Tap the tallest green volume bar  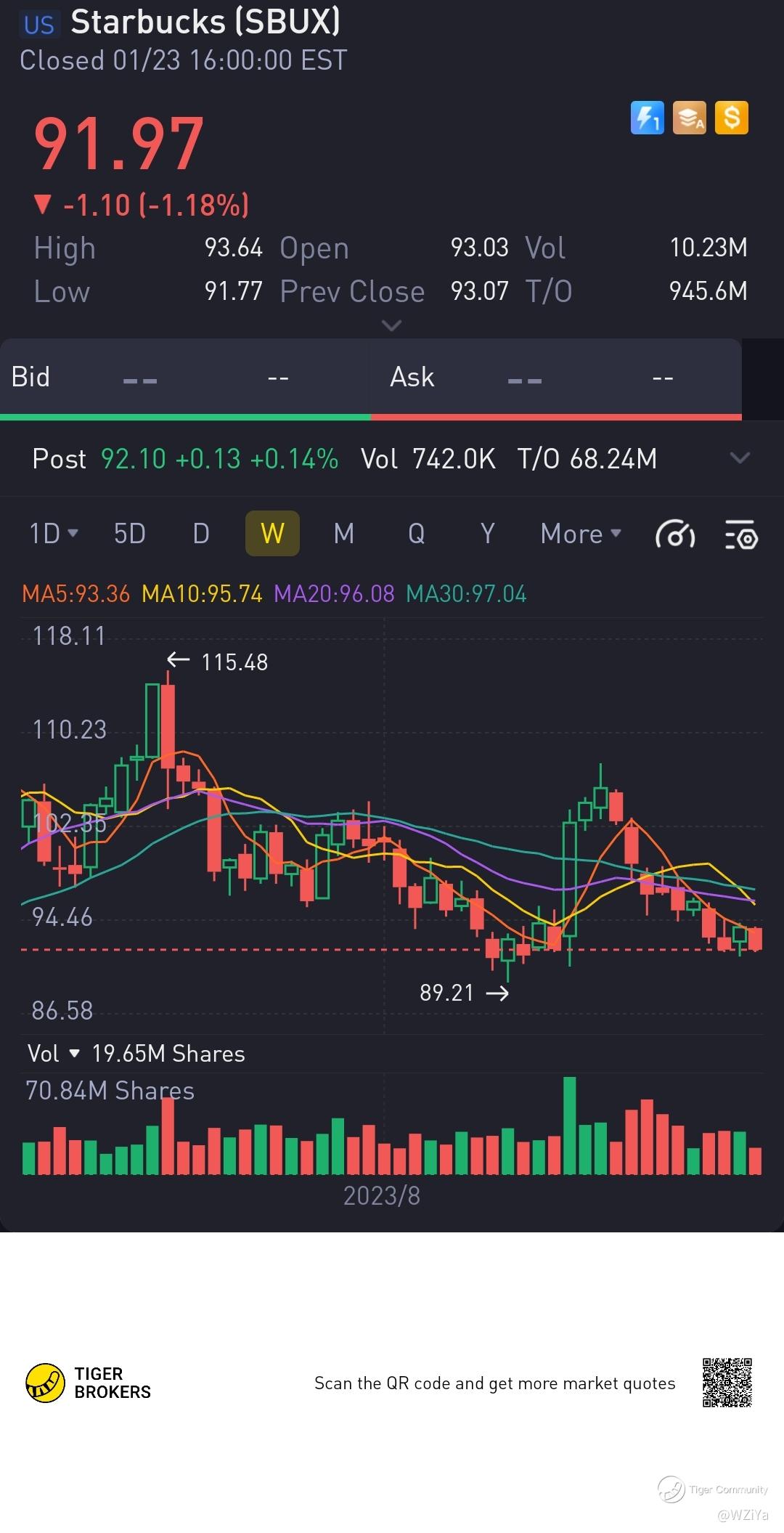(570, 1126)
